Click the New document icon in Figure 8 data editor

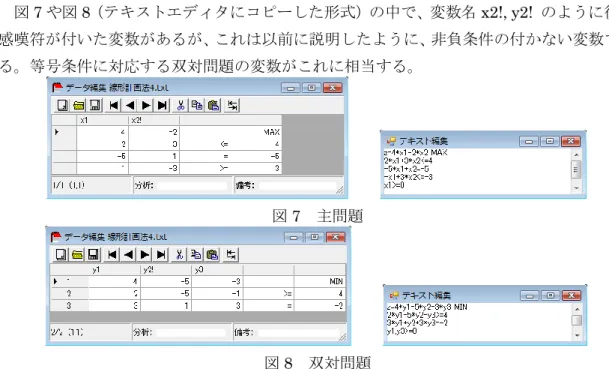pyautogui.click(x=61, y=254)
